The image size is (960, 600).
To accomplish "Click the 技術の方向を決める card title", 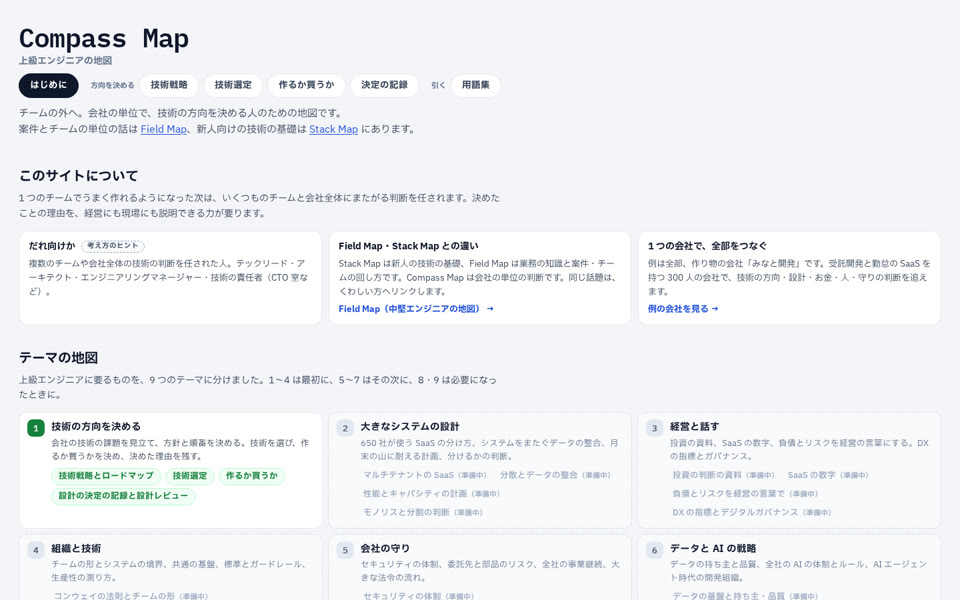I will point(96,426).
